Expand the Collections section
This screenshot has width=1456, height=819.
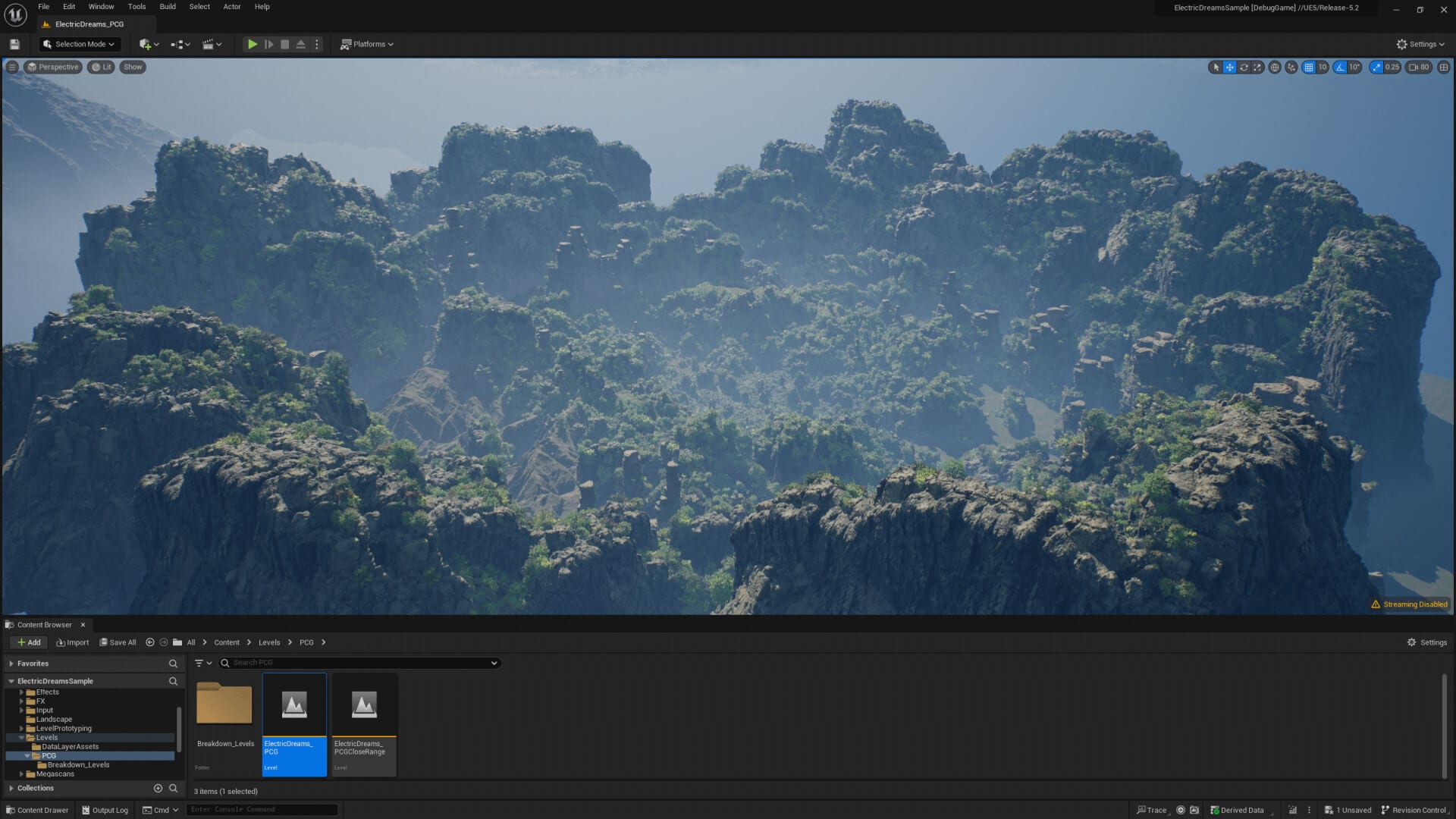point(11,789)
